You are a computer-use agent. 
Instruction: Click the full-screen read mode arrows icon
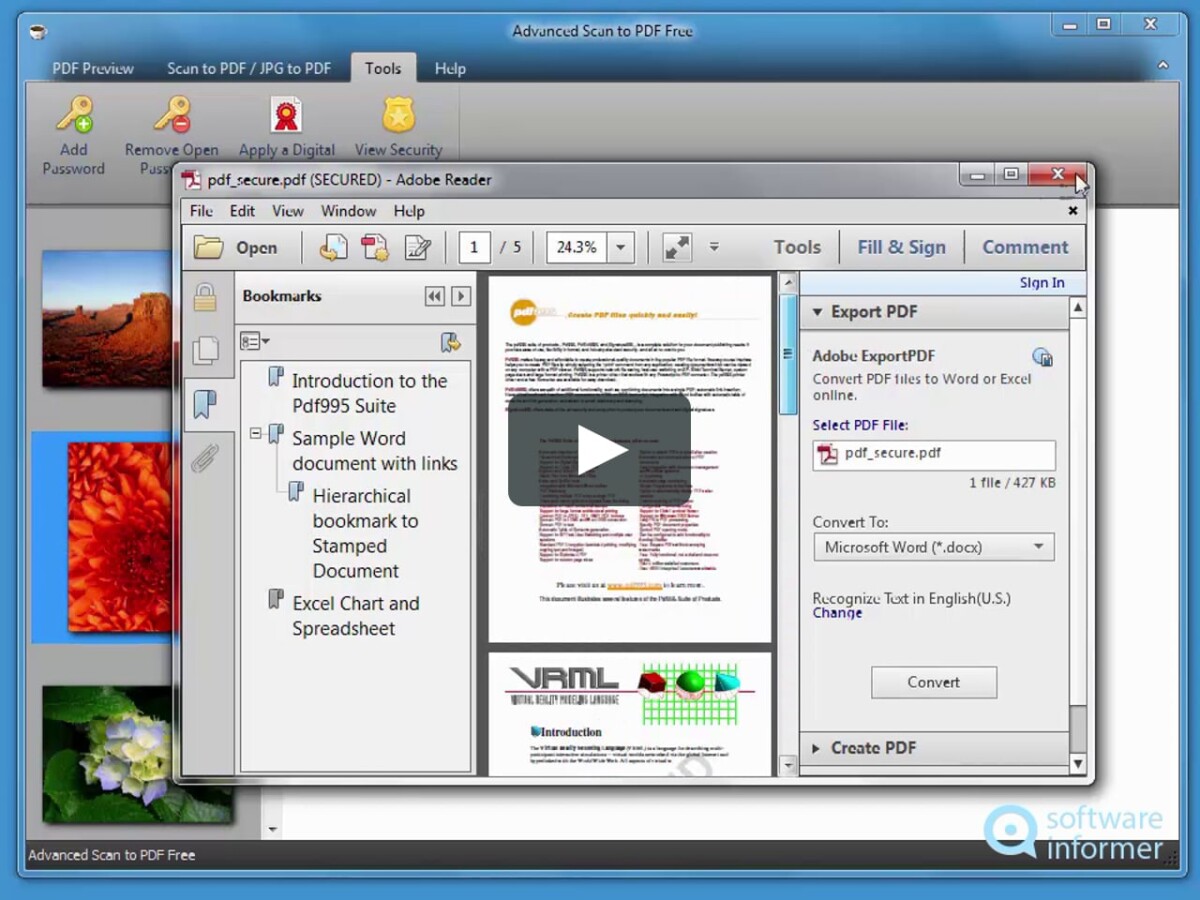point(677,247)
